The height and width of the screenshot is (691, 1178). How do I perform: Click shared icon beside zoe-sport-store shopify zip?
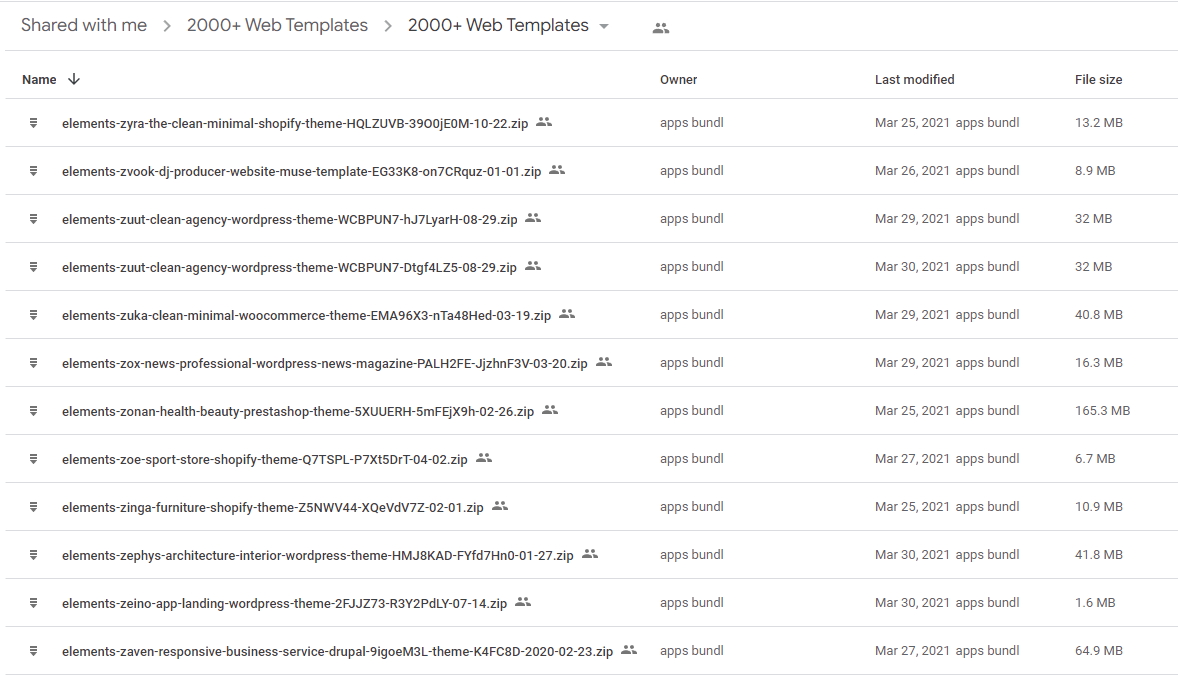coord(484,458)
